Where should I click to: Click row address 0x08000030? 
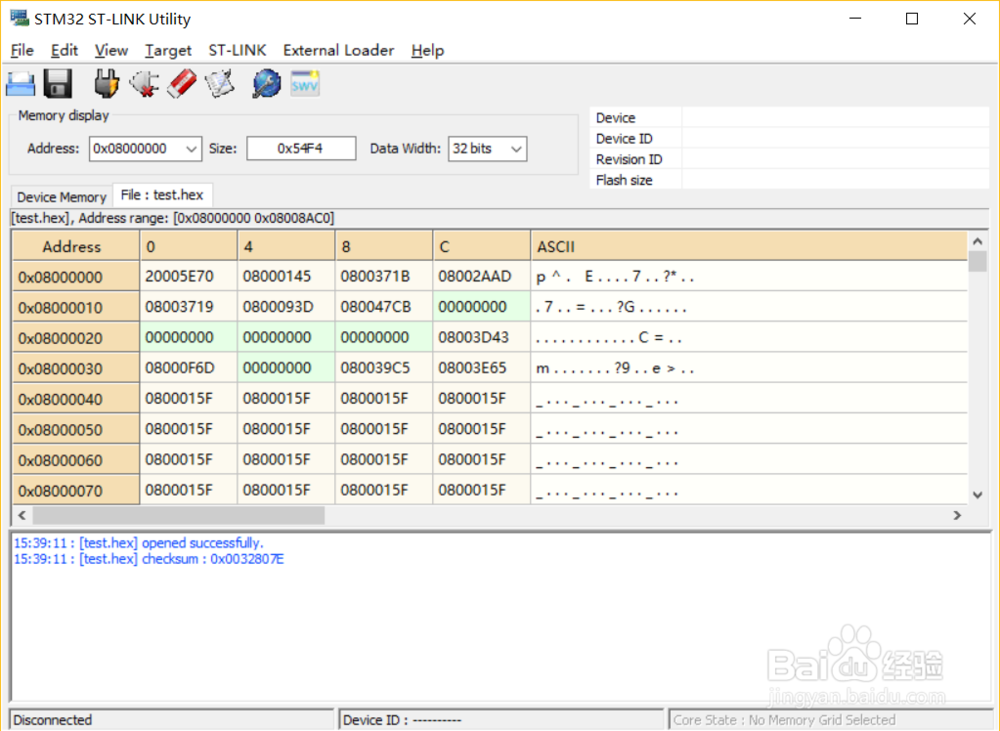76,369
